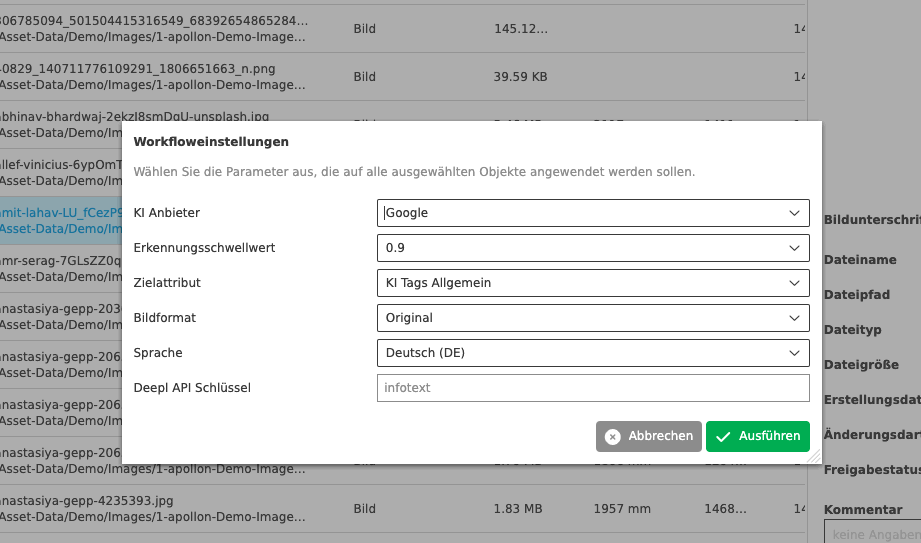
Task: Open the Zielattribut dropdown with KI Tags Allgemein
Action: pos(592,283)
